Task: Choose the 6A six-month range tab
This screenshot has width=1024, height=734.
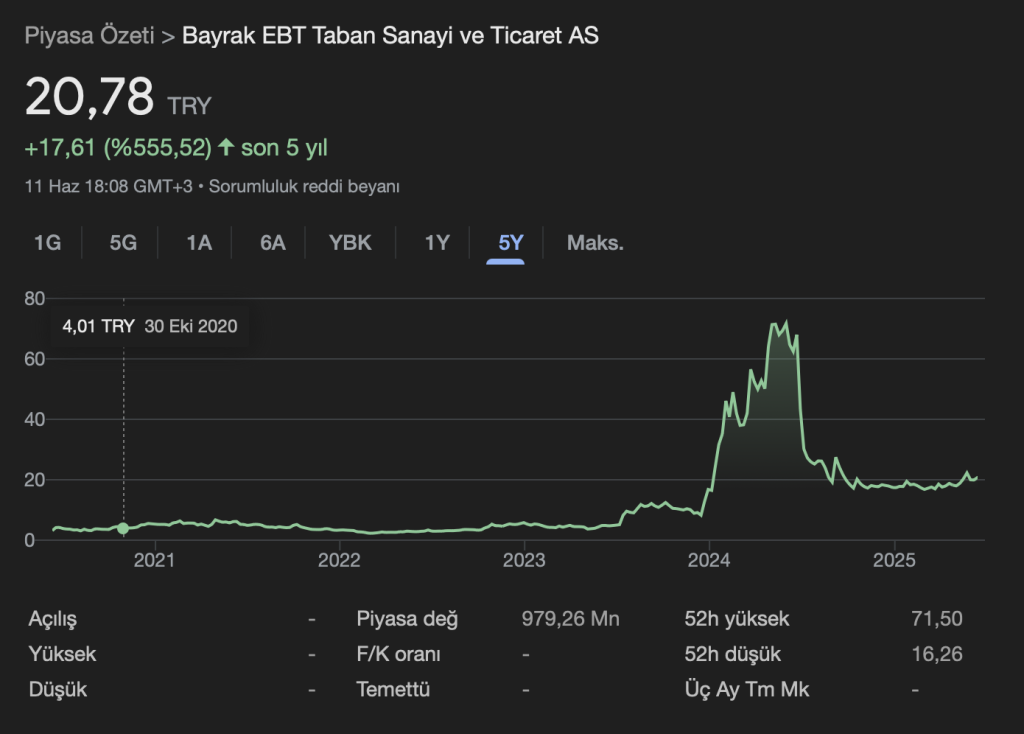Action: pyautogui.click(x=273, y=243)
